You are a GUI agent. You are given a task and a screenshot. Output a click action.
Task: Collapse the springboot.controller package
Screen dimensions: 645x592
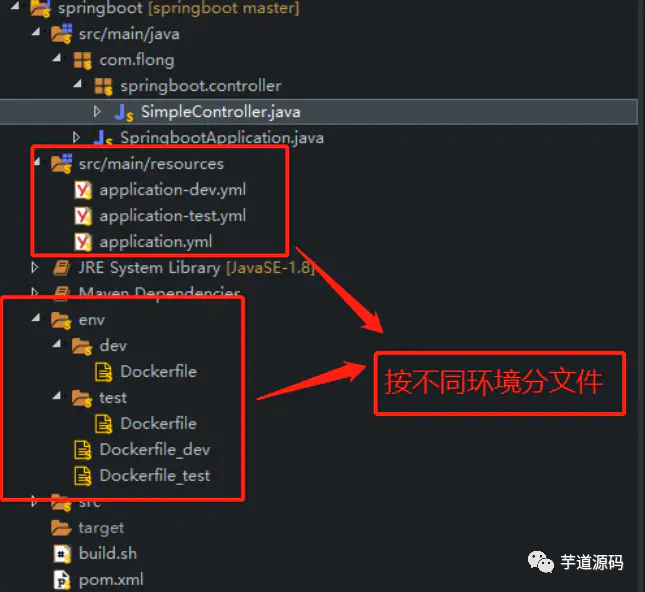(77, 84)
